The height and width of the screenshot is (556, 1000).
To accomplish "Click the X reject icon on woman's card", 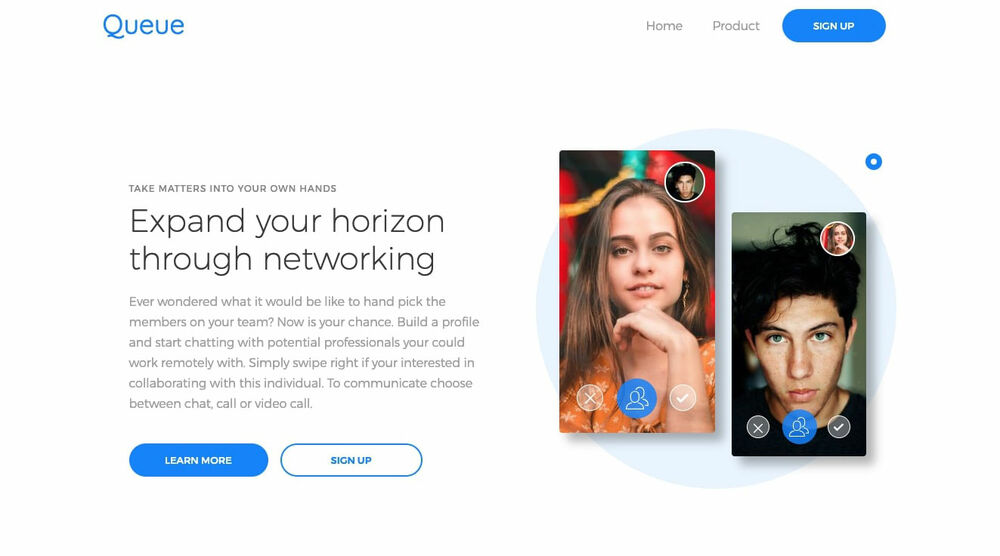I will coord(590,399).
